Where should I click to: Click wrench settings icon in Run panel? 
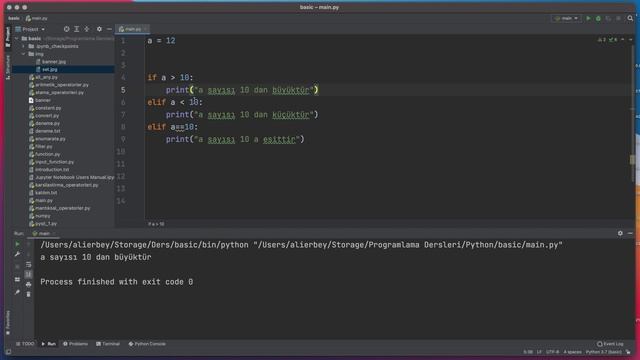click(x=17, y=254)
